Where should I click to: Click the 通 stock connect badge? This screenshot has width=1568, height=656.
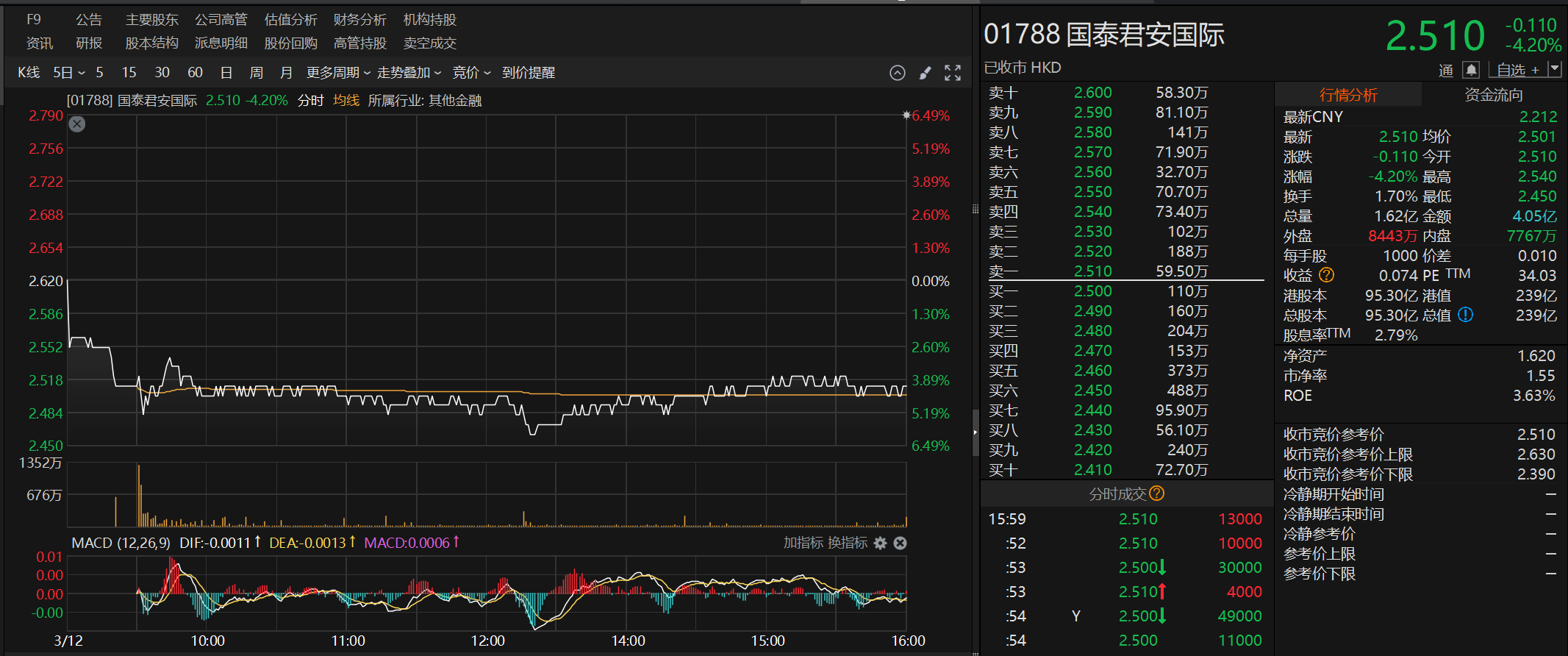[1446, 71]
